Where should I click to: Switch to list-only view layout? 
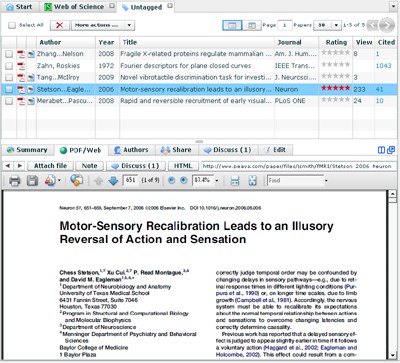(232, 25)
